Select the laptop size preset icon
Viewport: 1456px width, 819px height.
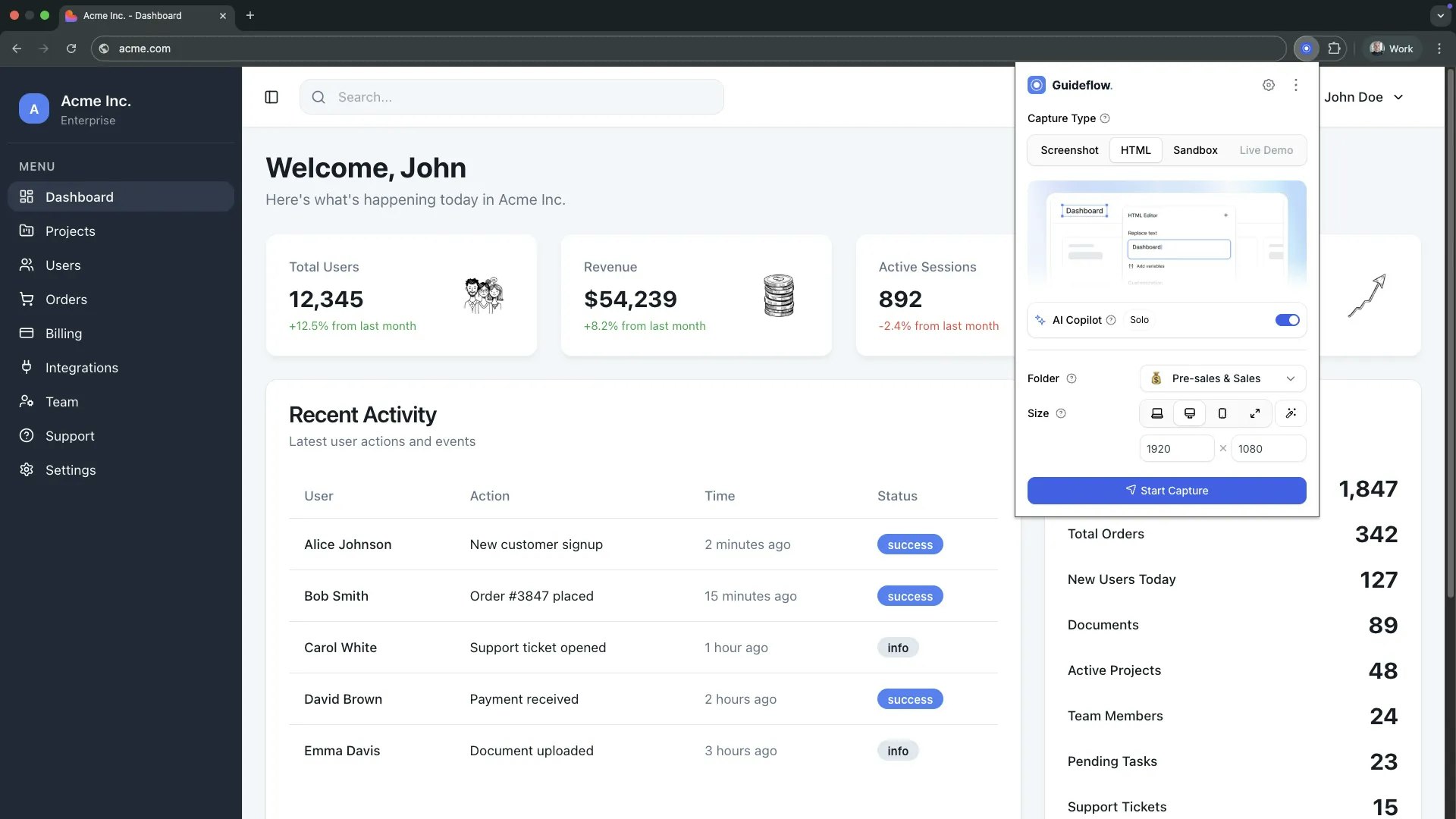point(1157,413)
